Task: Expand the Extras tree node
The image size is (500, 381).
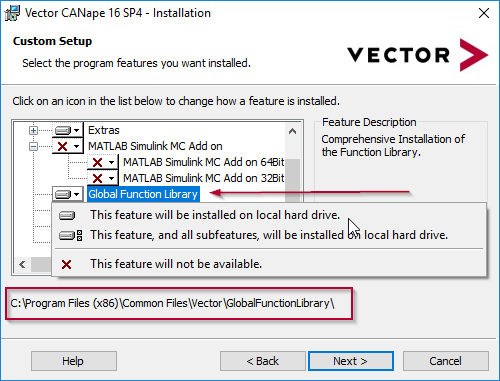Action: (33, 130)
